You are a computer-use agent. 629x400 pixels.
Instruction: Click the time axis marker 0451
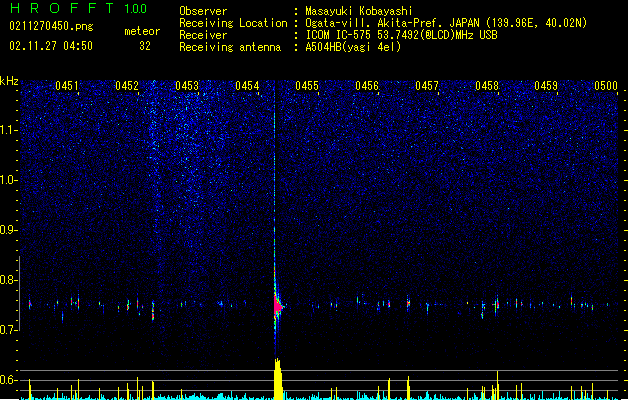[67, 86]
